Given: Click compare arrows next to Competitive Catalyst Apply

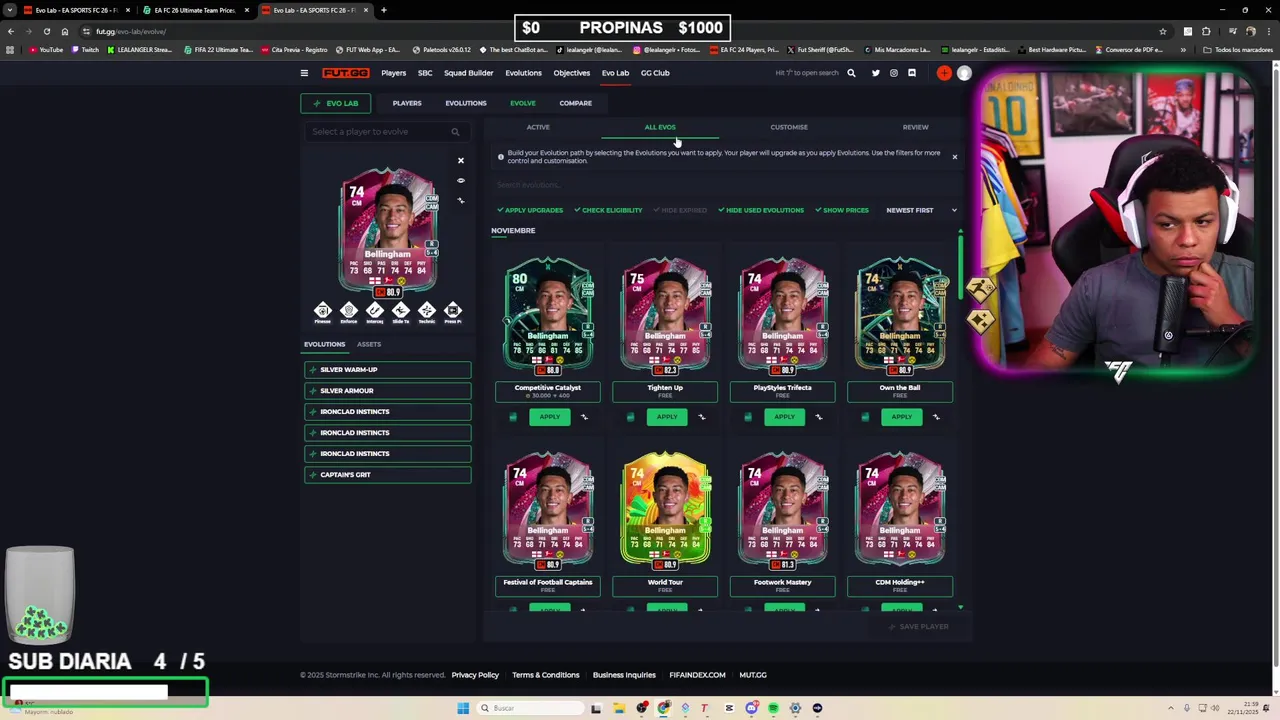Looking at the screenshot, I should coord(584,417).
